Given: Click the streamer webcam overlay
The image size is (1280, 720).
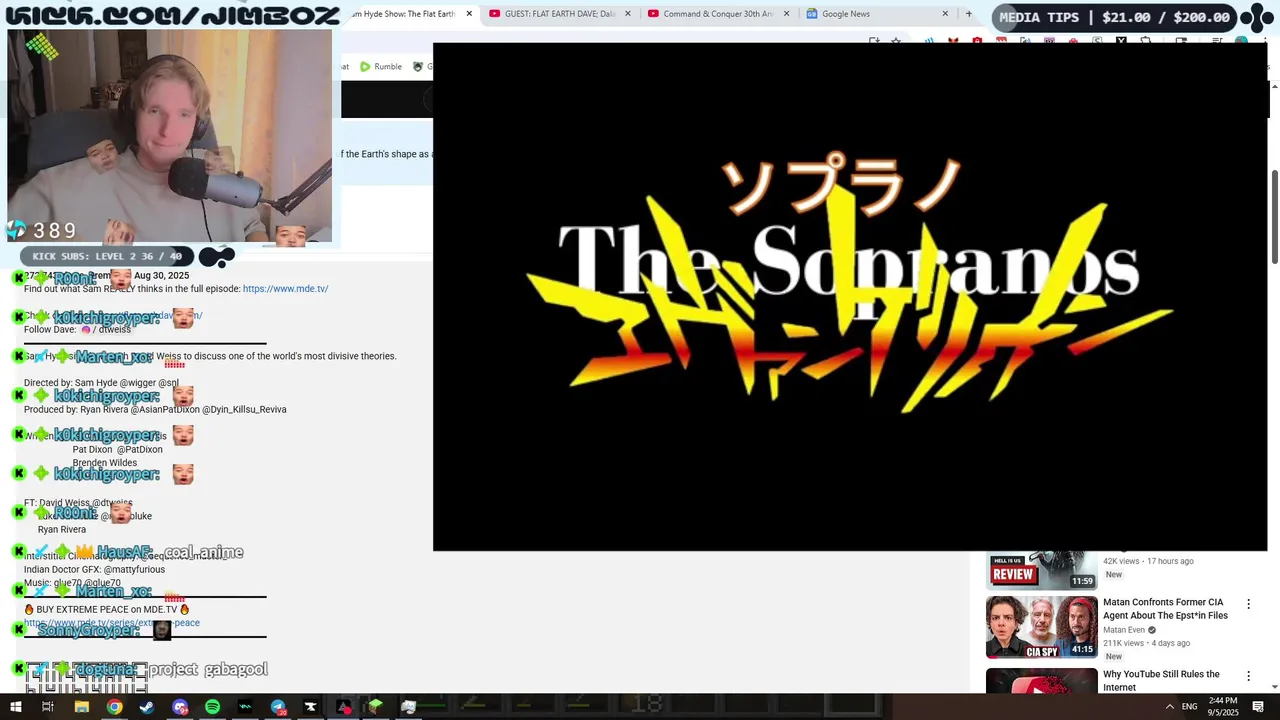Looking at the screenshot, I should [169, 135].
